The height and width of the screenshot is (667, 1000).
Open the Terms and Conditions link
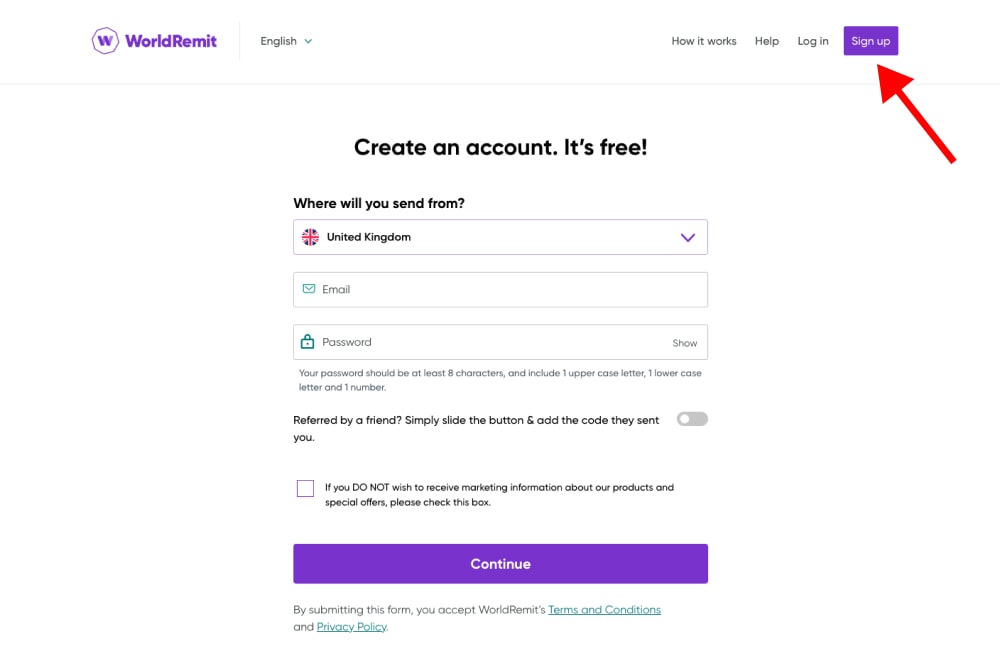coord(604,610)
